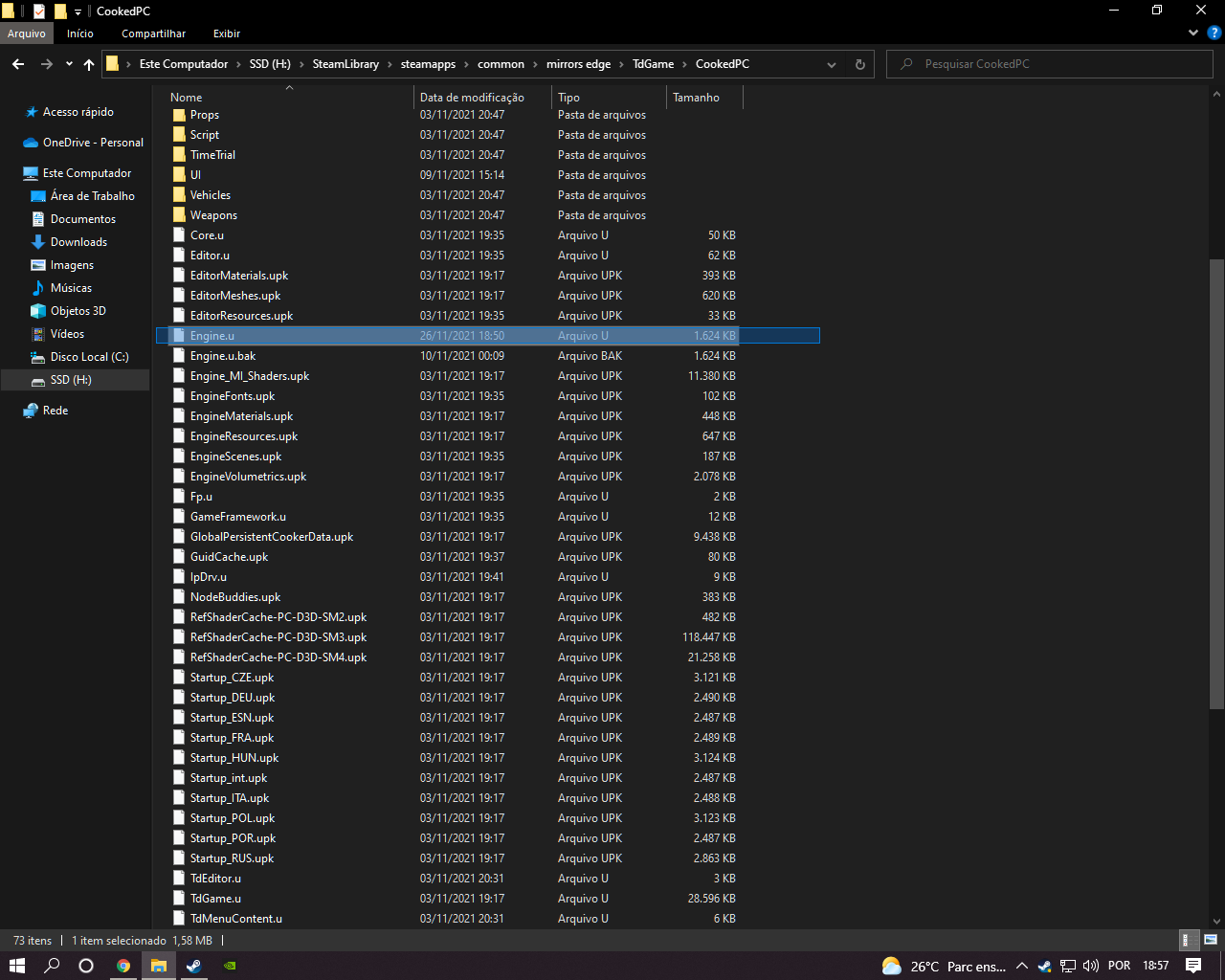Select TdMenuContent.u file name
The image size is (1225, 980).
pyautogui.click(x=236, y=919)
